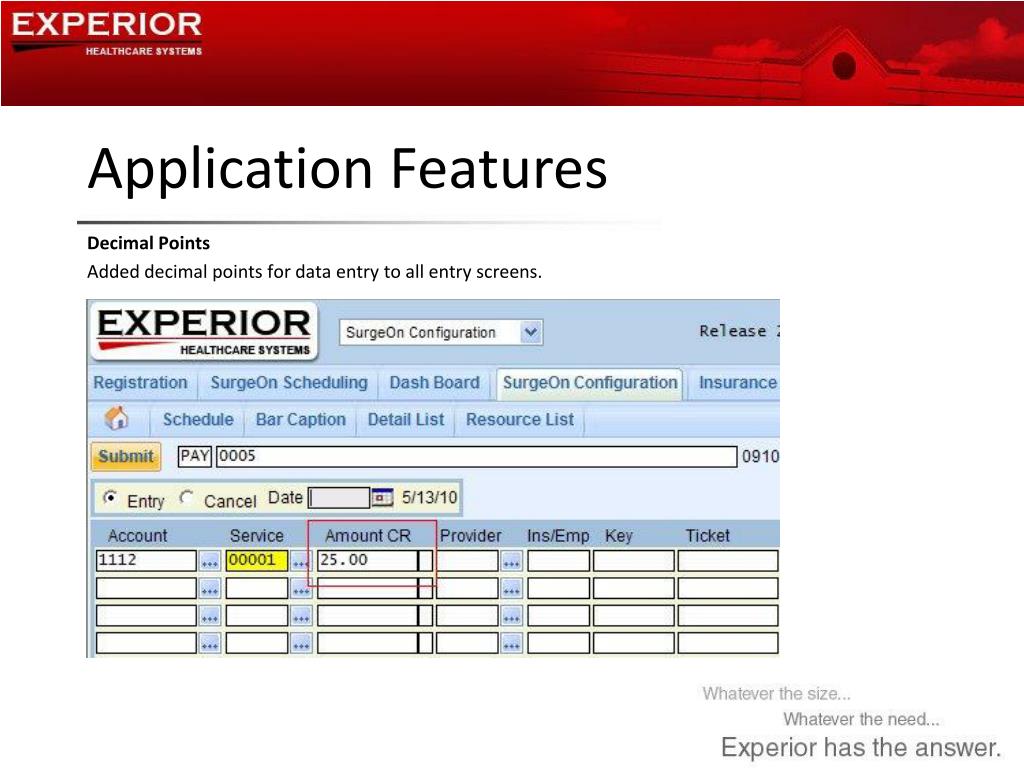This screenshot has width=1024, height=768.
Task: Click the Provider column header
Action: point(470,536)
